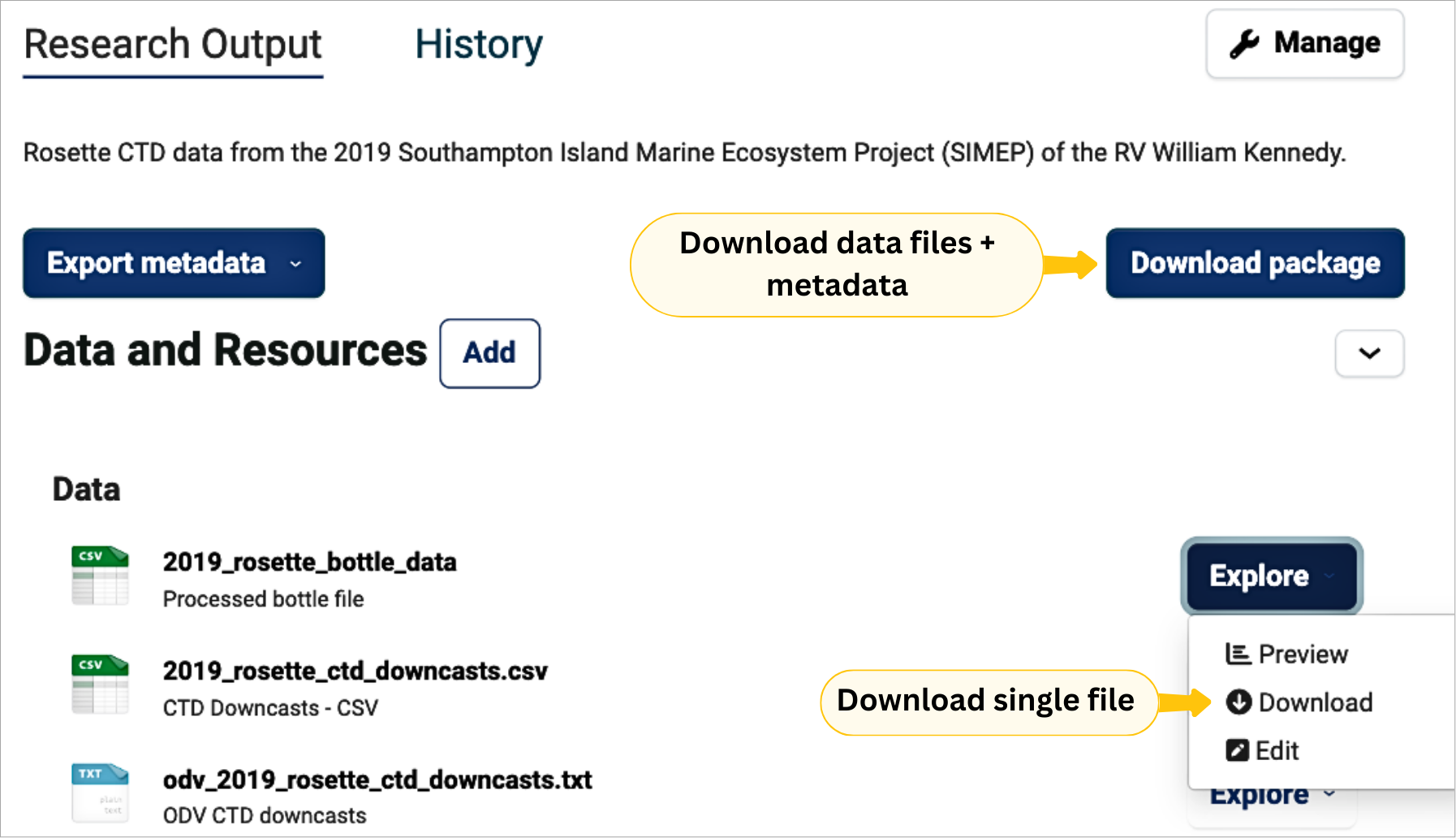Viewport: 1456px width, 838px height.
Task: Click the download arrow circle icon
Action: point(1238,702)
